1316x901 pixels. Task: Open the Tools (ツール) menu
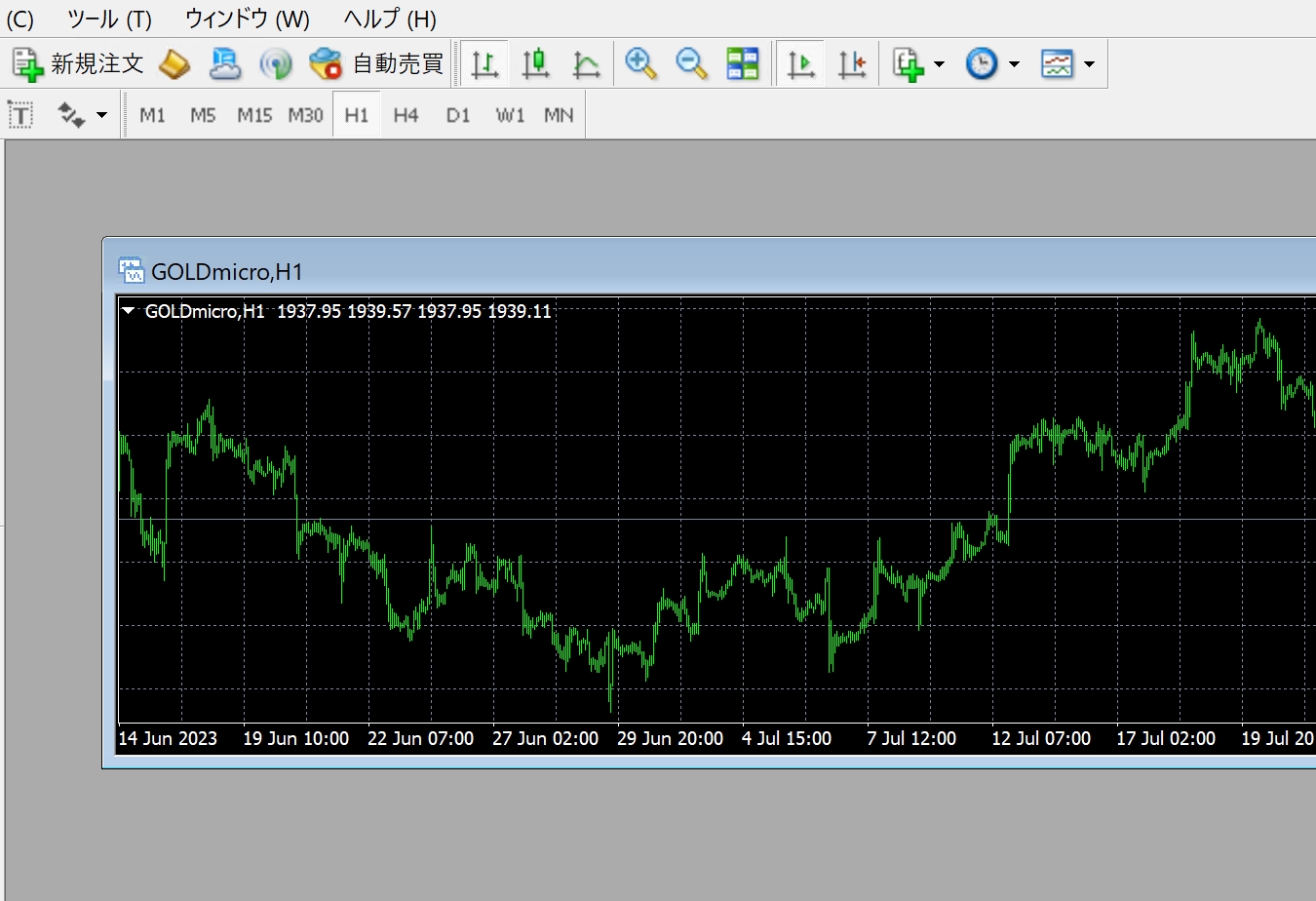[109, 19]
